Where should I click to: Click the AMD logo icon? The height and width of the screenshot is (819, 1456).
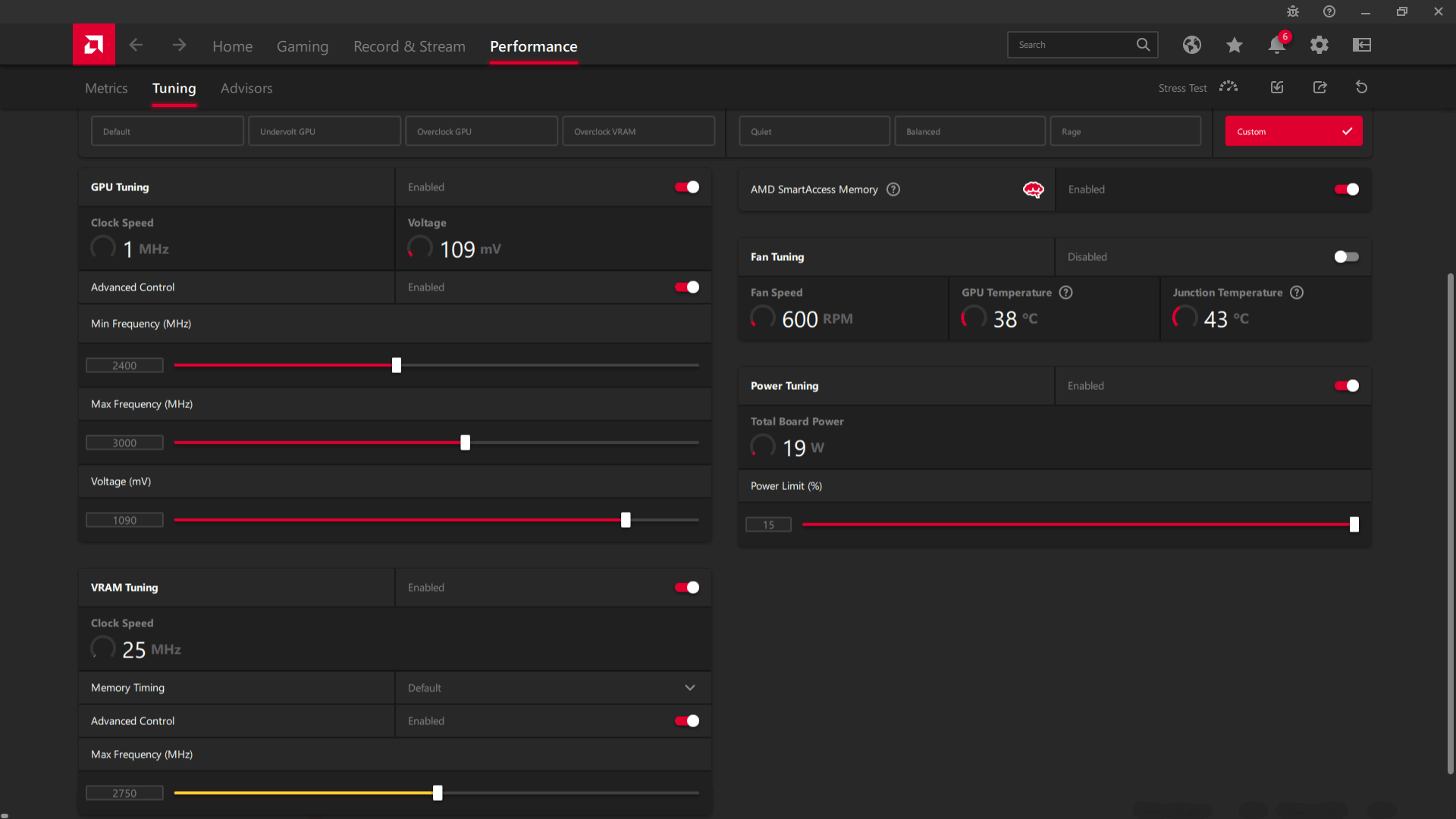94,45
